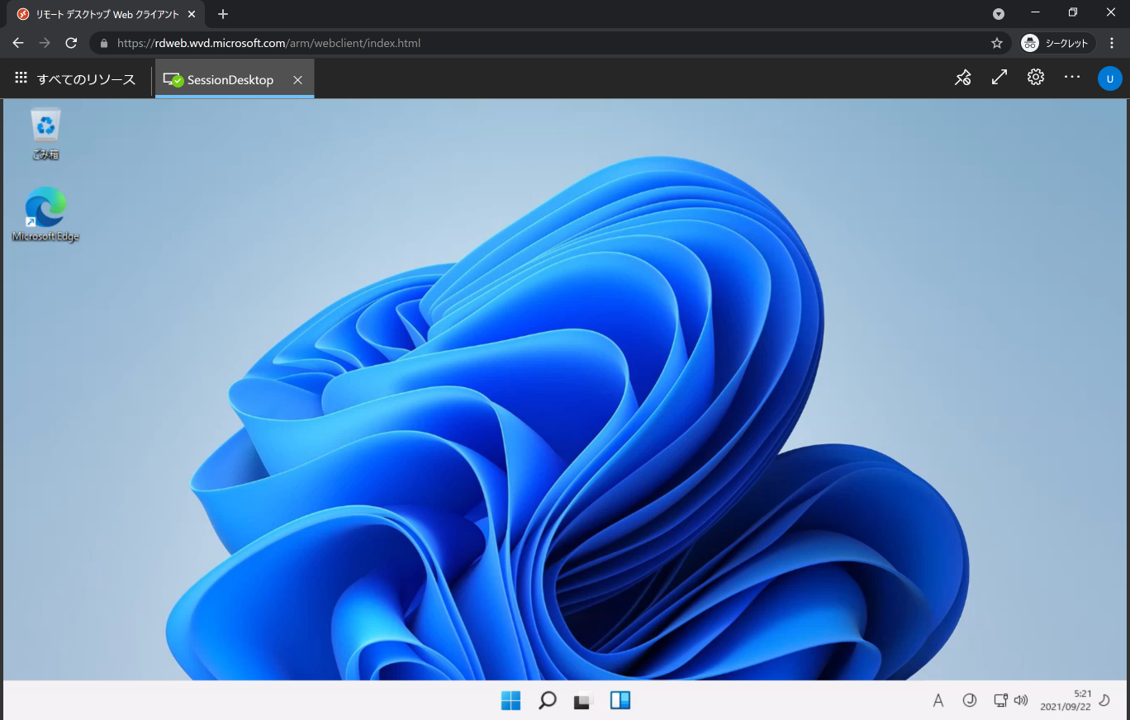Open remote desktop client settings gear

(1035, 78)
